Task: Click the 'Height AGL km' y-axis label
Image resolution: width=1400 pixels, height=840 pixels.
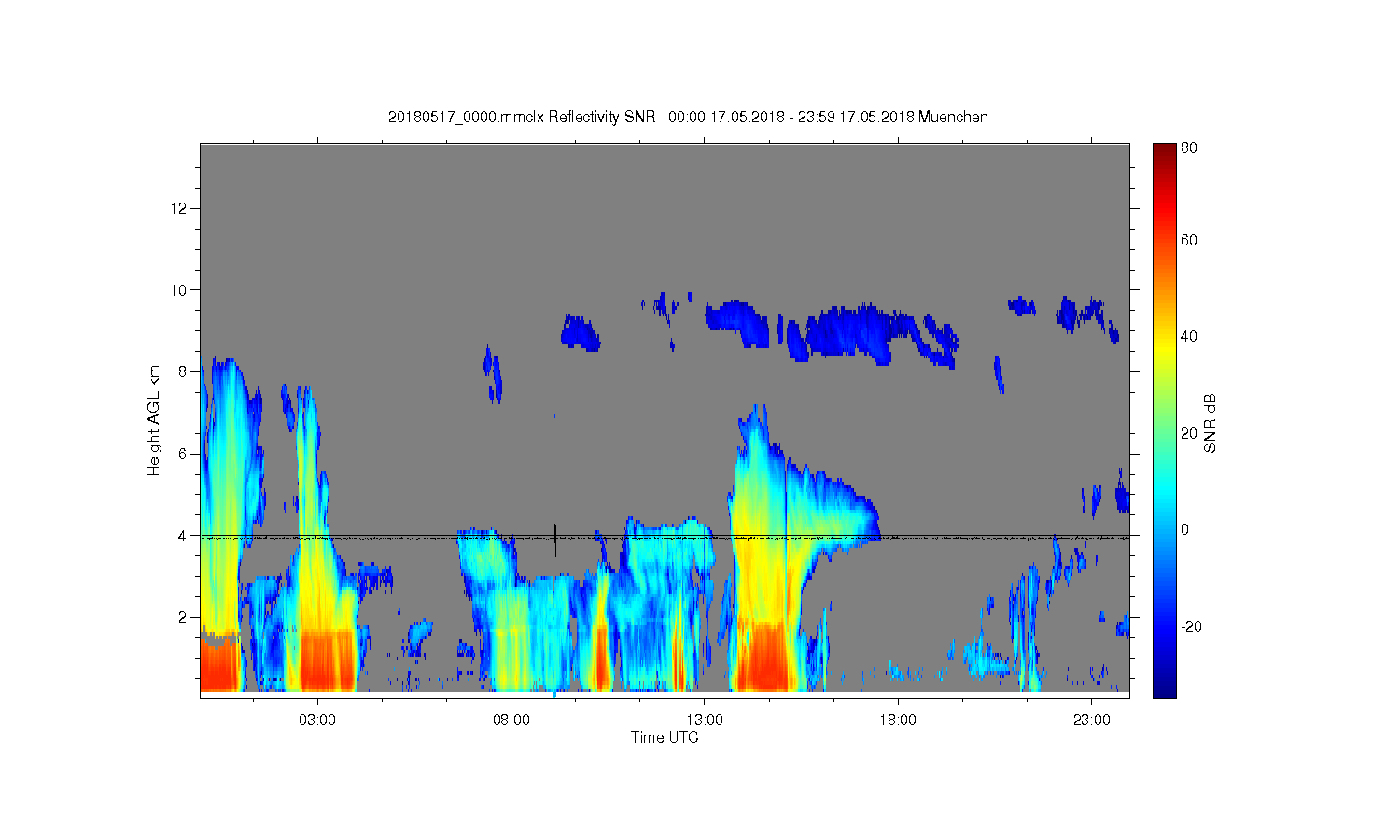Action: (153, 420)
